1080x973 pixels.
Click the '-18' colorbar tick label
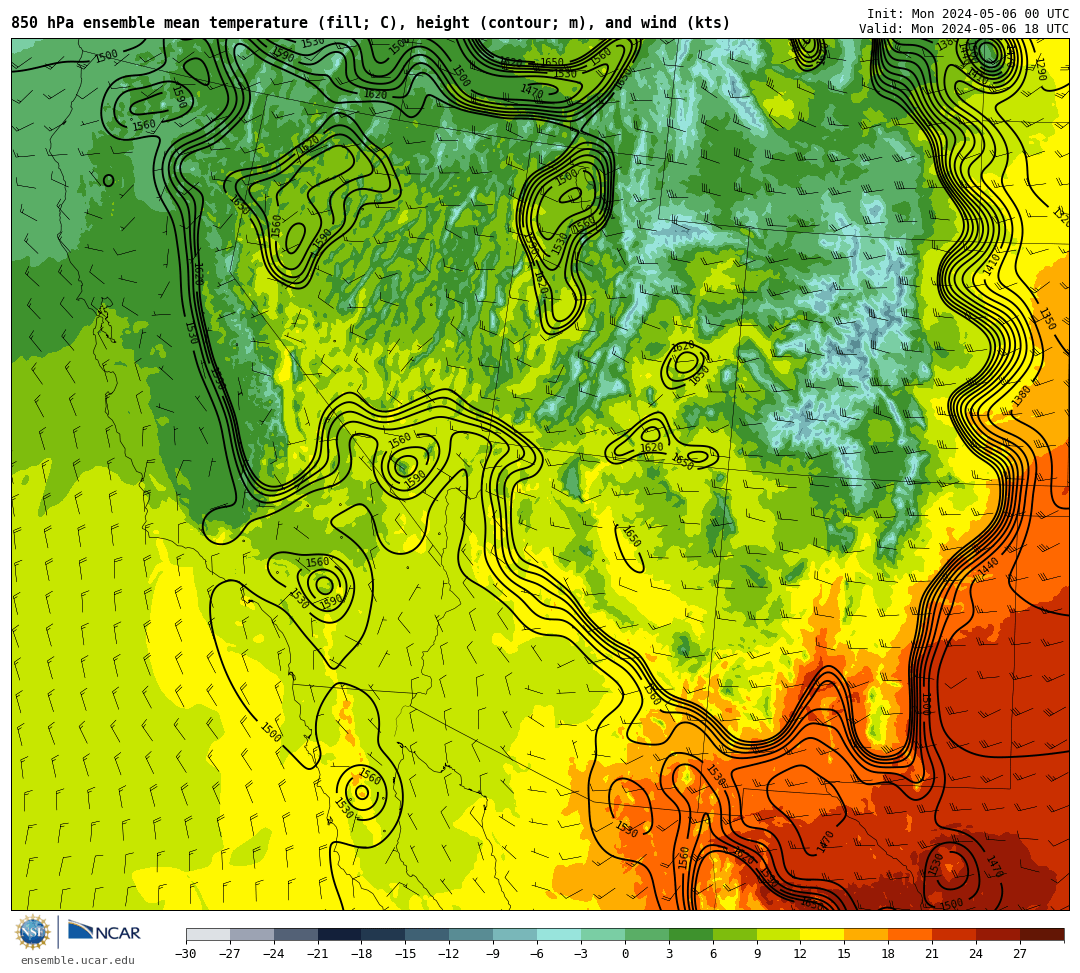(x=362, y=954)
